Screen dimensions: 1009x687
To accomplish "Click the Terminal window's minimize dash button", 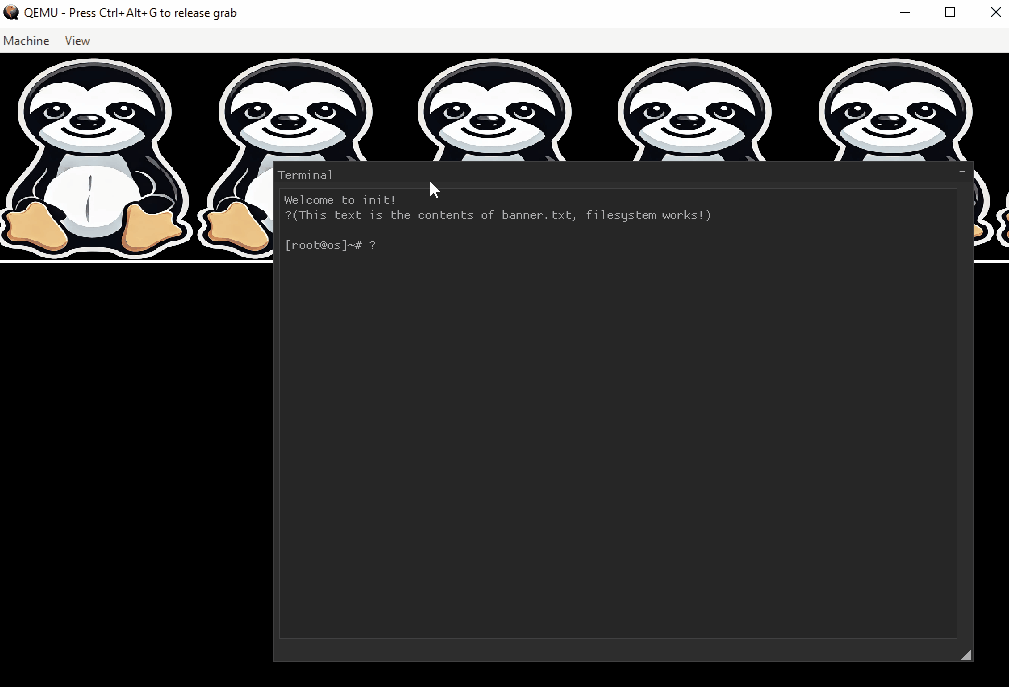I will point(962,172).
